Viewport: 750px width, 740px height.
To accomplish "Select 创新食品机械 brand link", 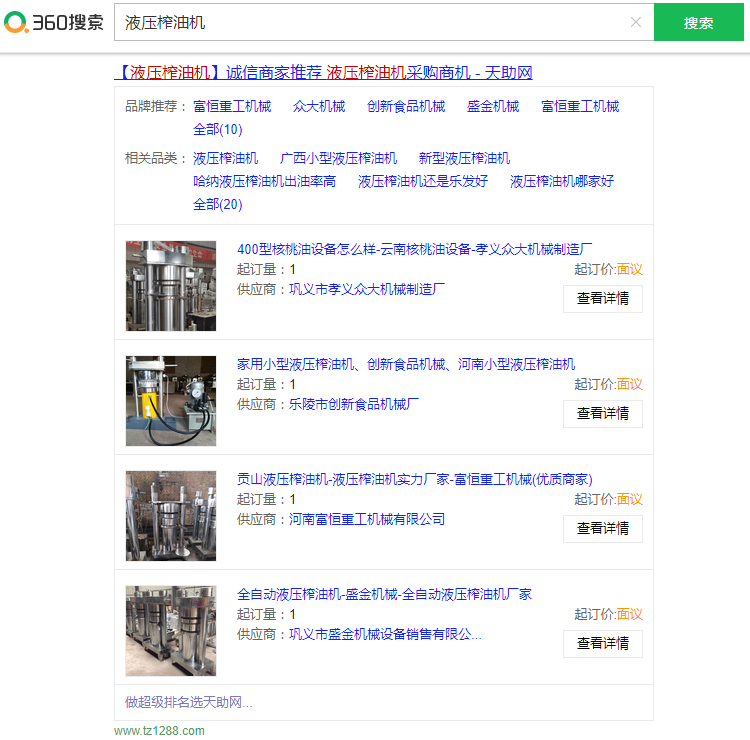I will tap(405, 106).
